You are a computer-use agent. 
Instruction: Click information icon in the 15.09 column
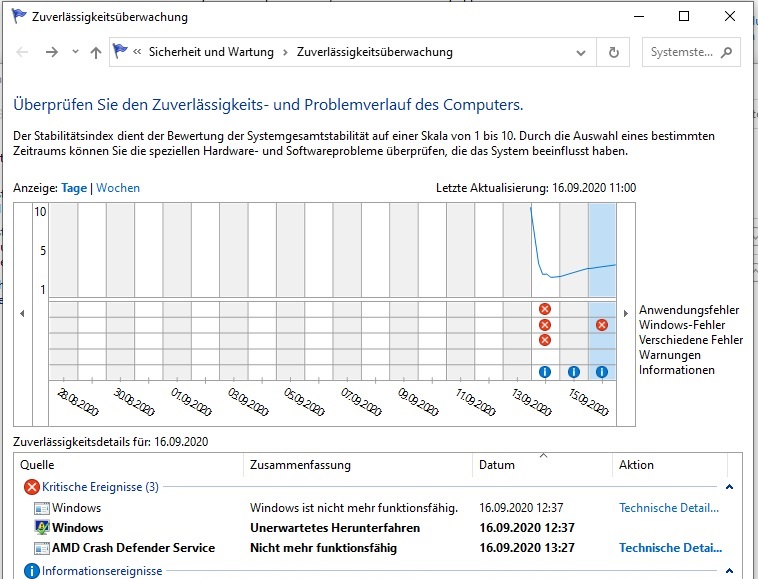[x=573, y=372]
